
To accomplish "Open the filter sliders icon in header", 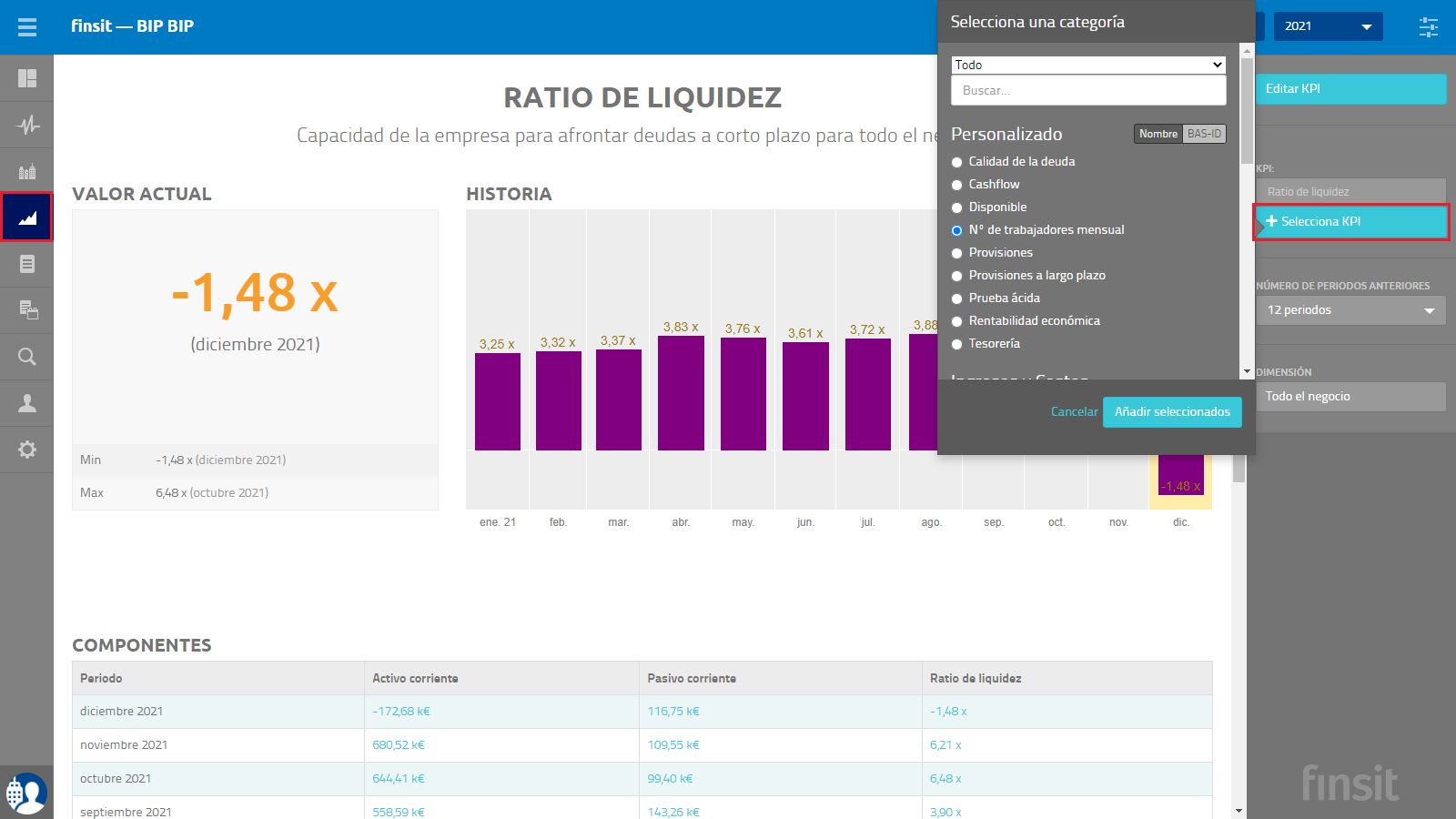I will click(x=1429, y=26).
